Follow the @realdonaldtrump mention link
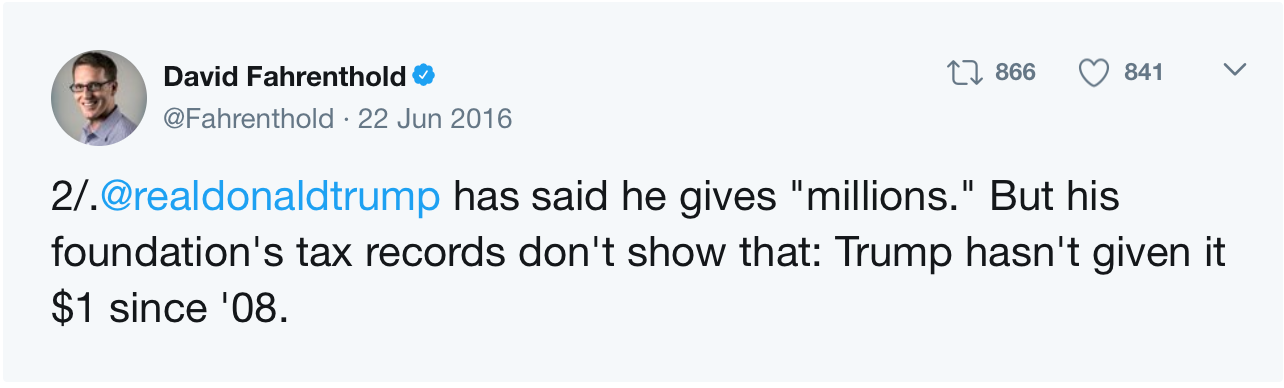 (x=270, y=198)
